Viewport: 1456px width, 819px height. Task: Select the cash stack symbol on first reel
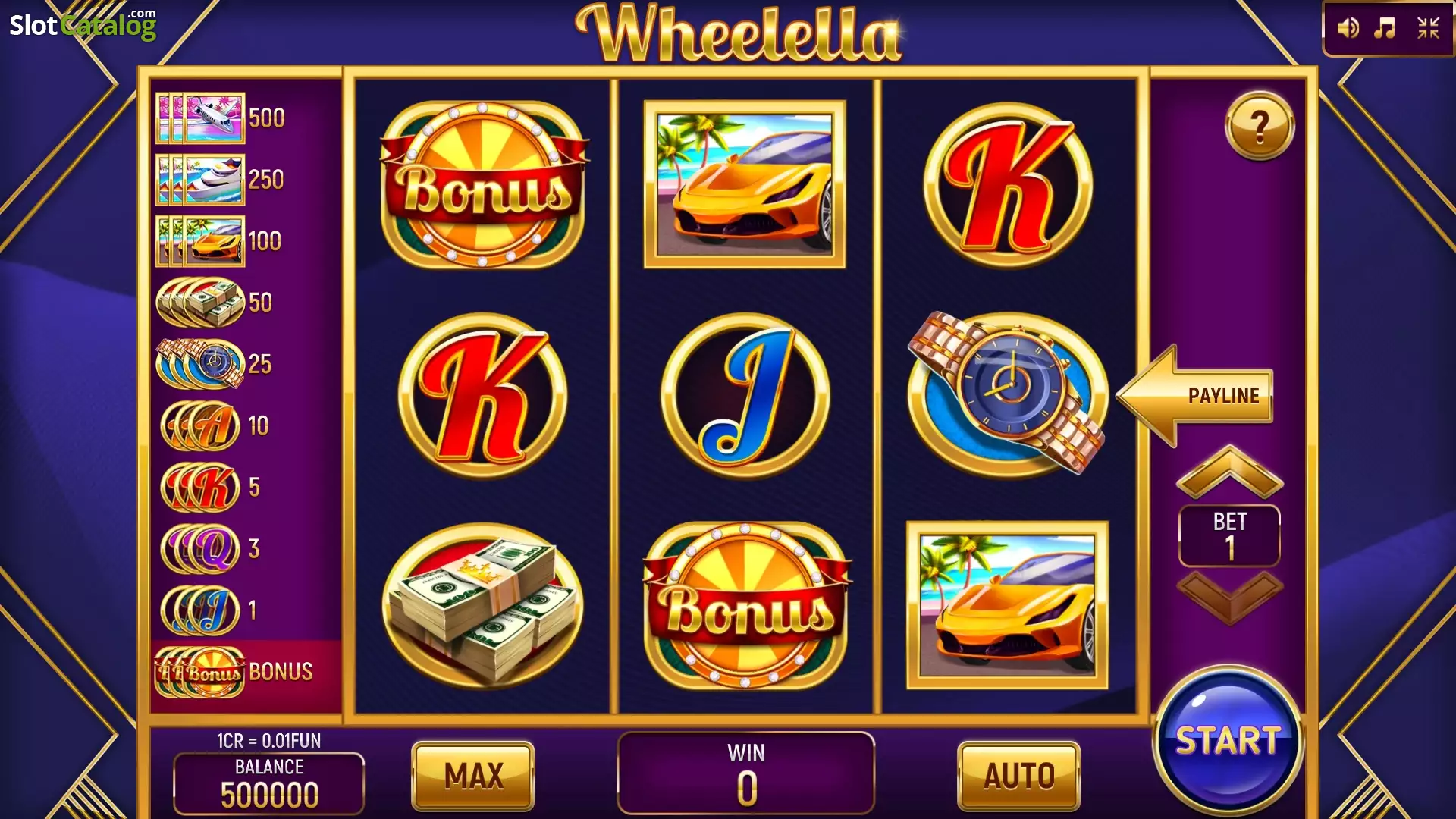[483, 605]
